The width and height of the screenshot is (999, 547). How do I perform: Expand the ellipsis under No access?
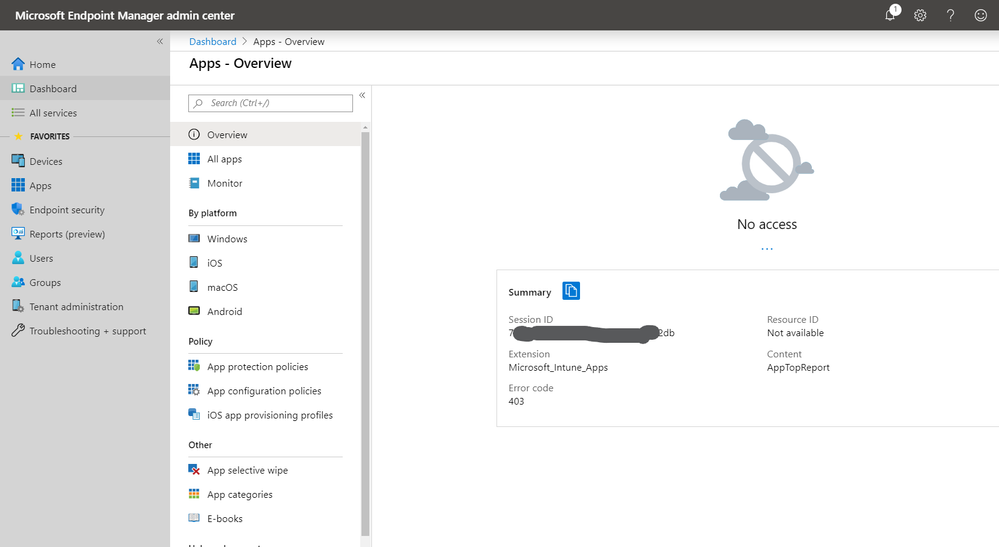767,249
